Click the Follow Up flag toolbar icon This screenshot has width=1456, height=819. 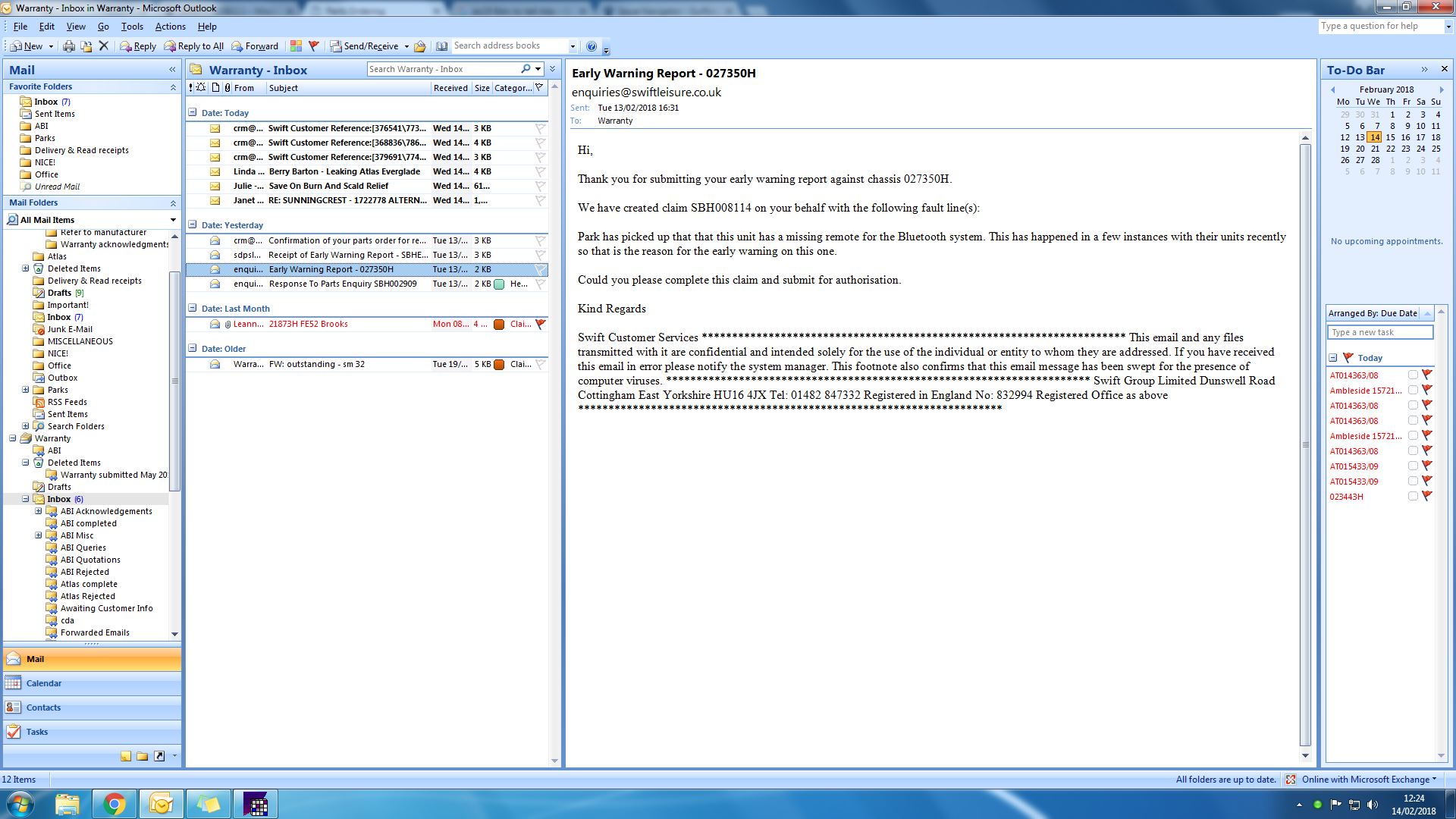[x=314, y=46]
